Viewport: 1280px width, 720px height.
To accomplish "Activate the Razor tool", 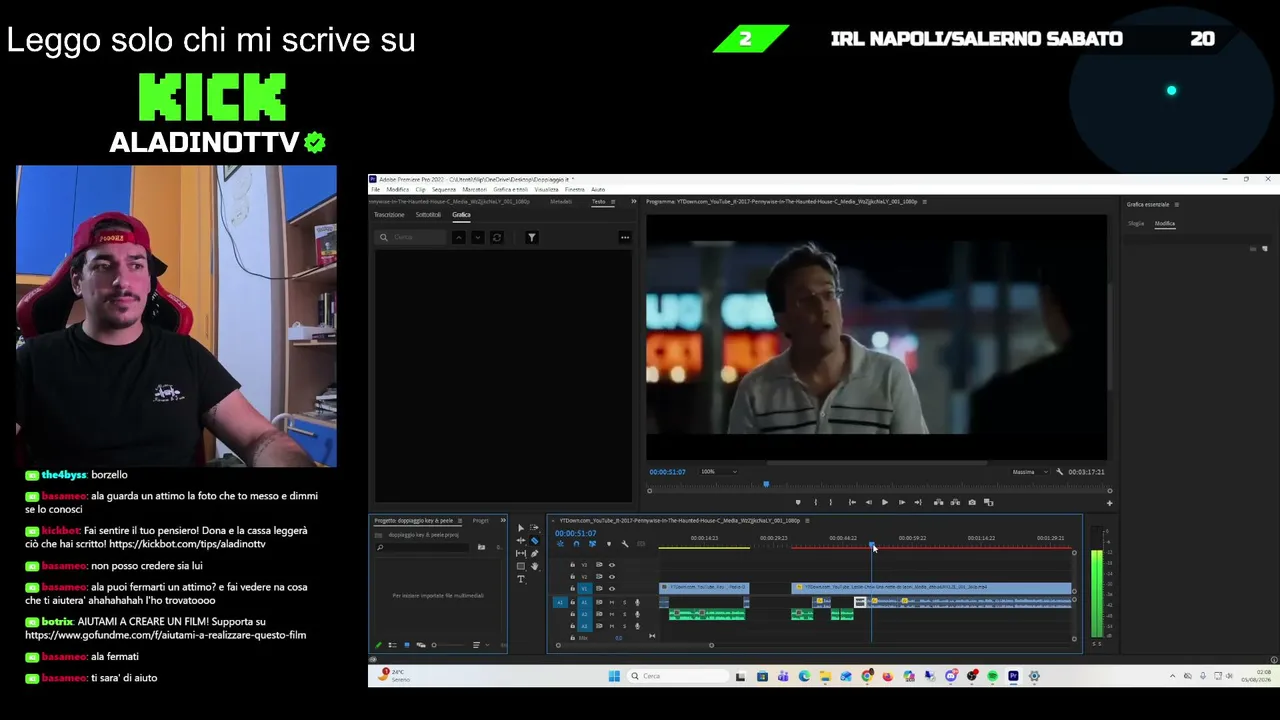I will point(534,541).
